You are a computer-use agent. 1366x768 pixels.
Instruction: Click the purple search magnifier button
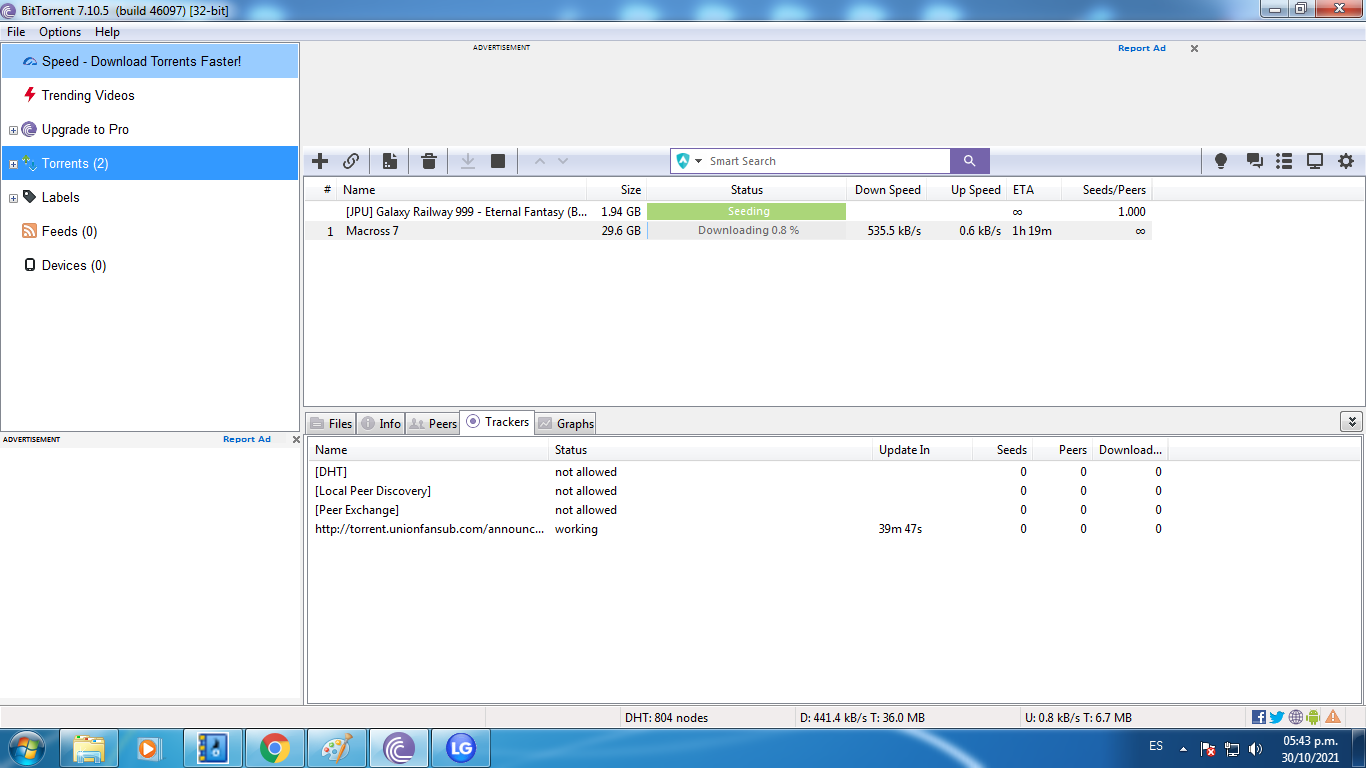[969, 161]
